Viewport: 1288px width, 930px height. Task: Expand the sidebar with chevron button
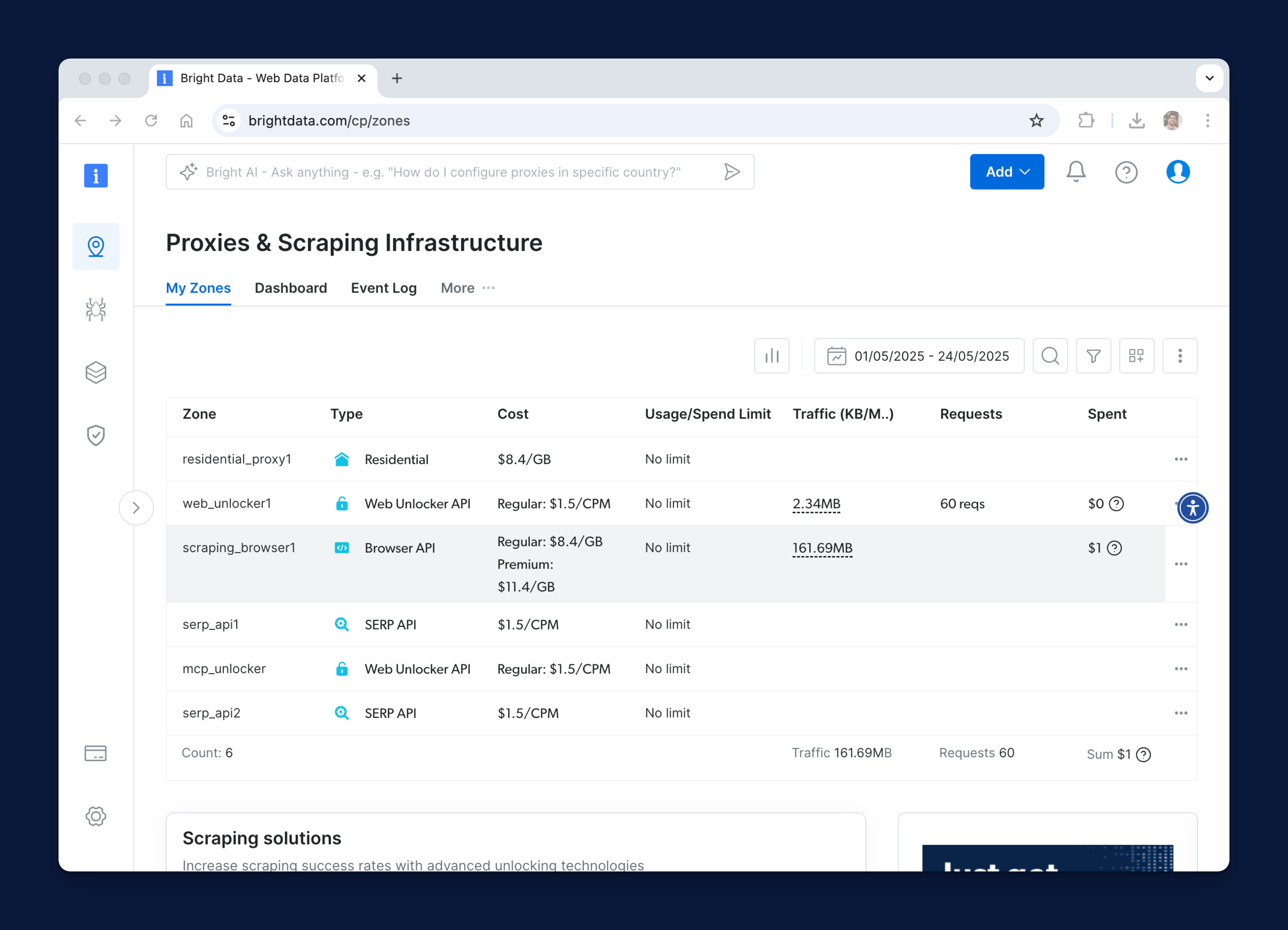click(x=136, y=508)
